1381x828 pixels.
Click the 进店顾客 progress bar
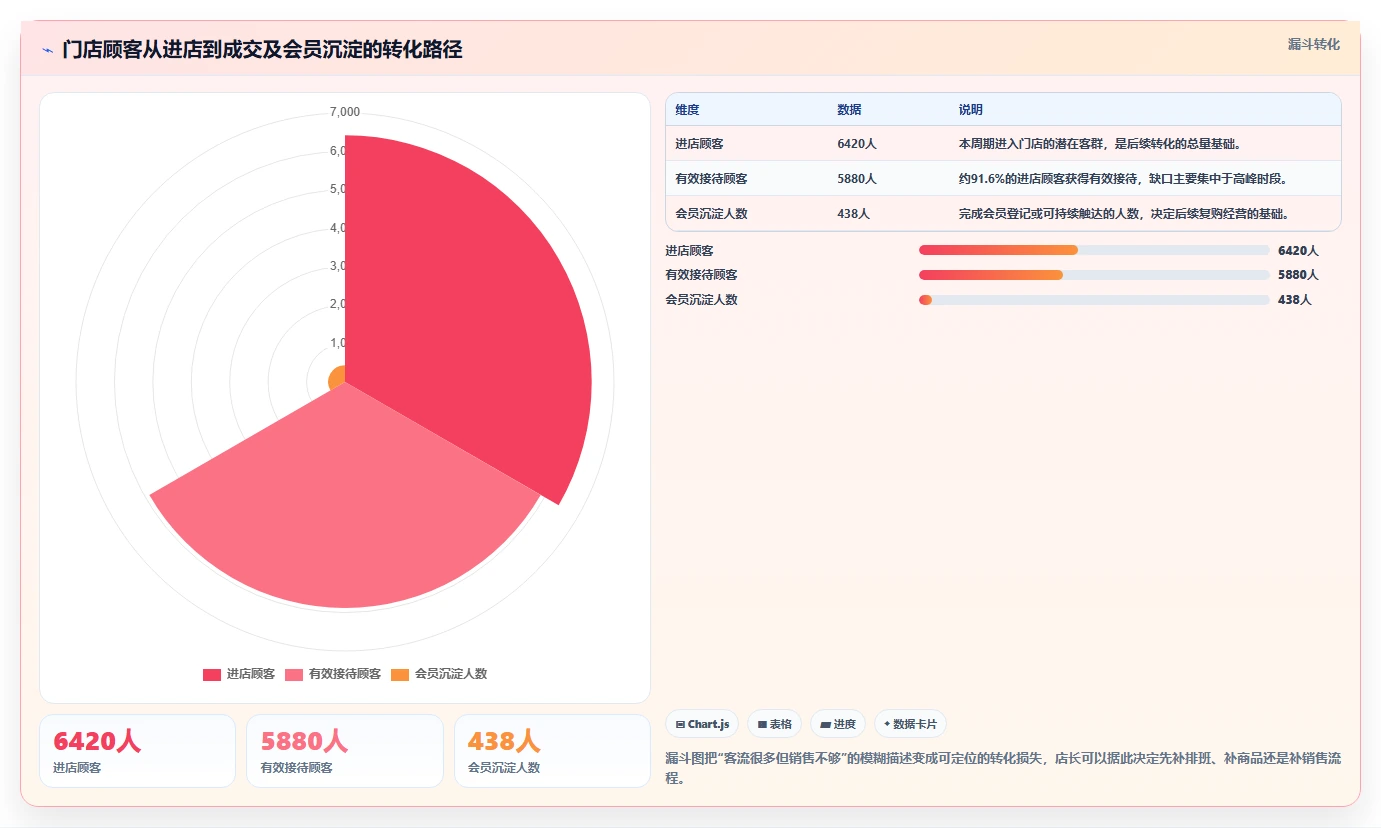point(1094,250)
